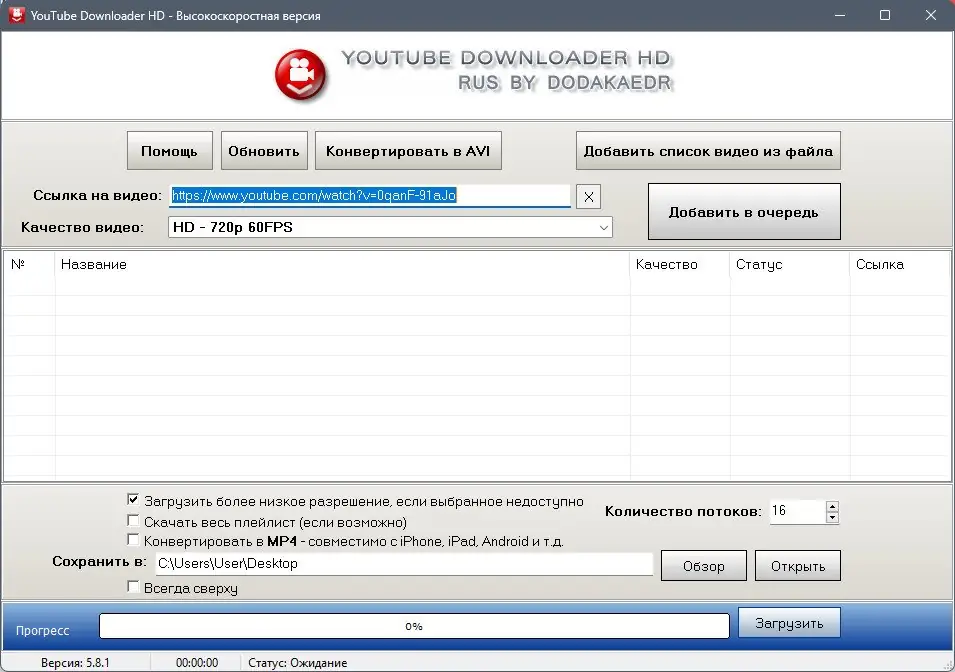
Task: Click the thread count field showing 16
Action: point(797,511)
